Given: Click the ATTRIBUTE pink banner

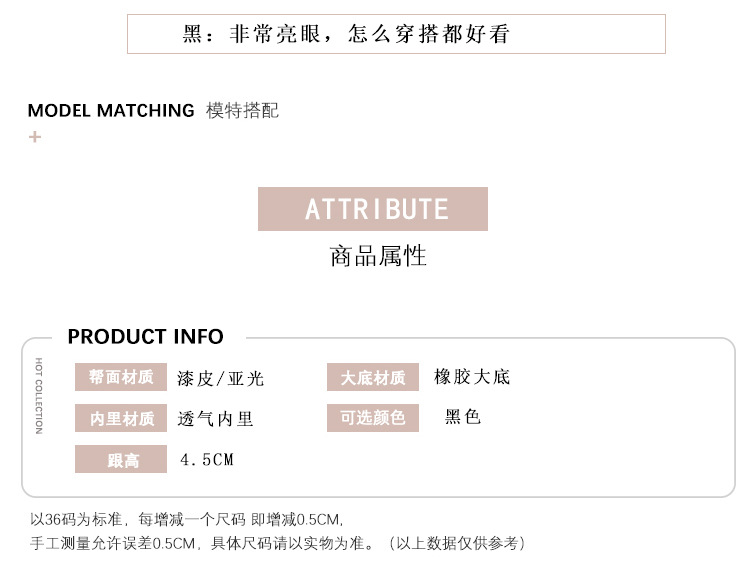Looking at the screenshot, I should pyautogui.click(x=373, y=209).
